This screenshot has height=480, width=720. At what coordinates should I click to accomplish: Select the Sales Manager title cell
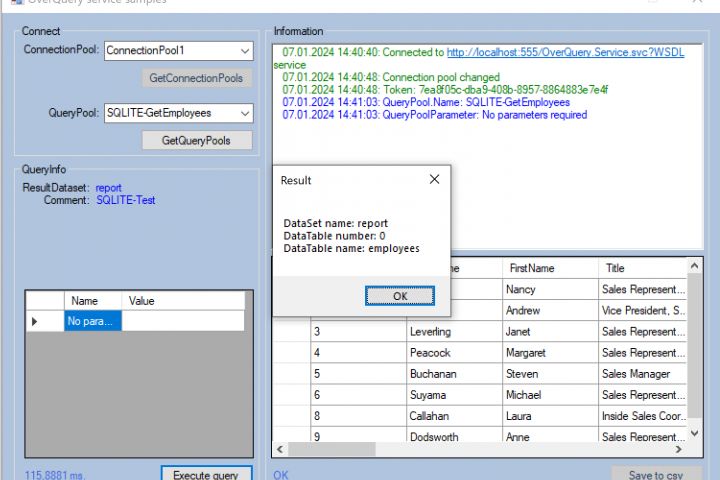coord(635,374)
